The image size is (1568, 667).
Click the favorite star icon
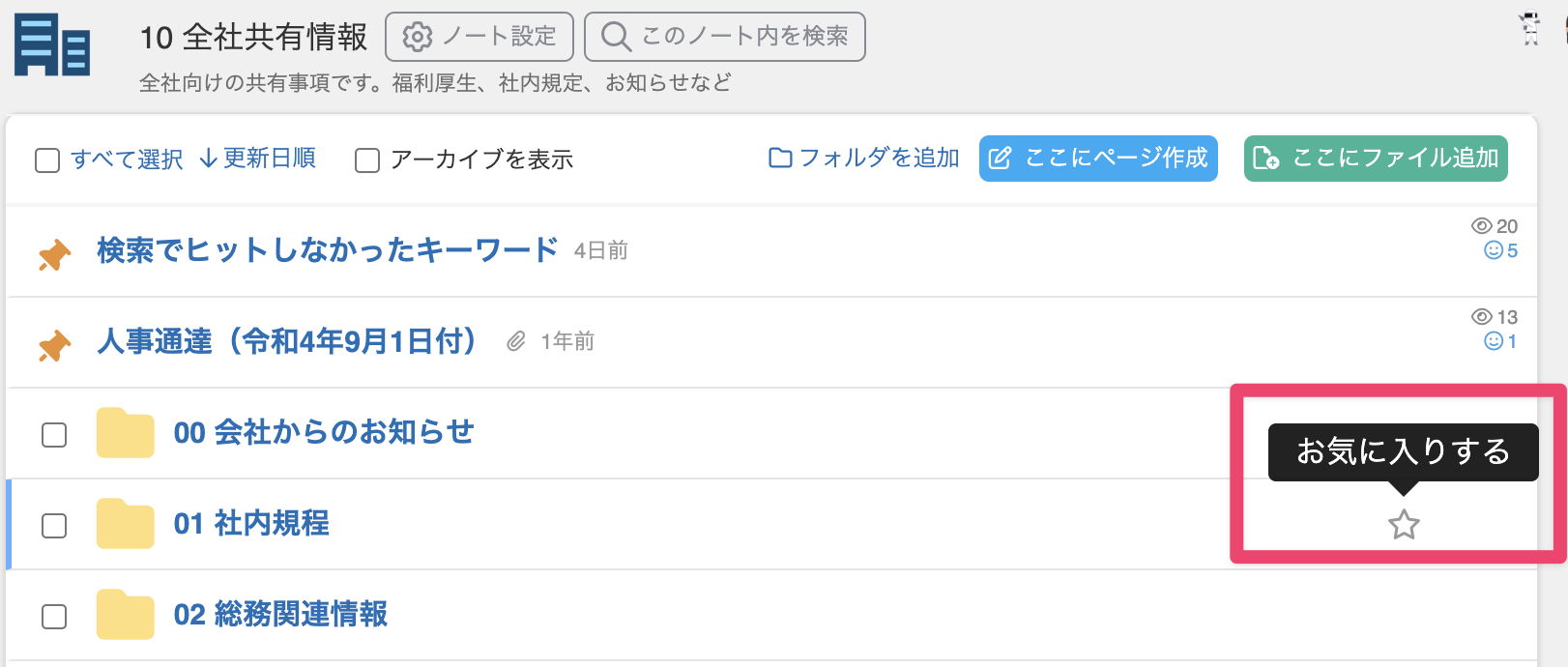(x=1404, y=525)
